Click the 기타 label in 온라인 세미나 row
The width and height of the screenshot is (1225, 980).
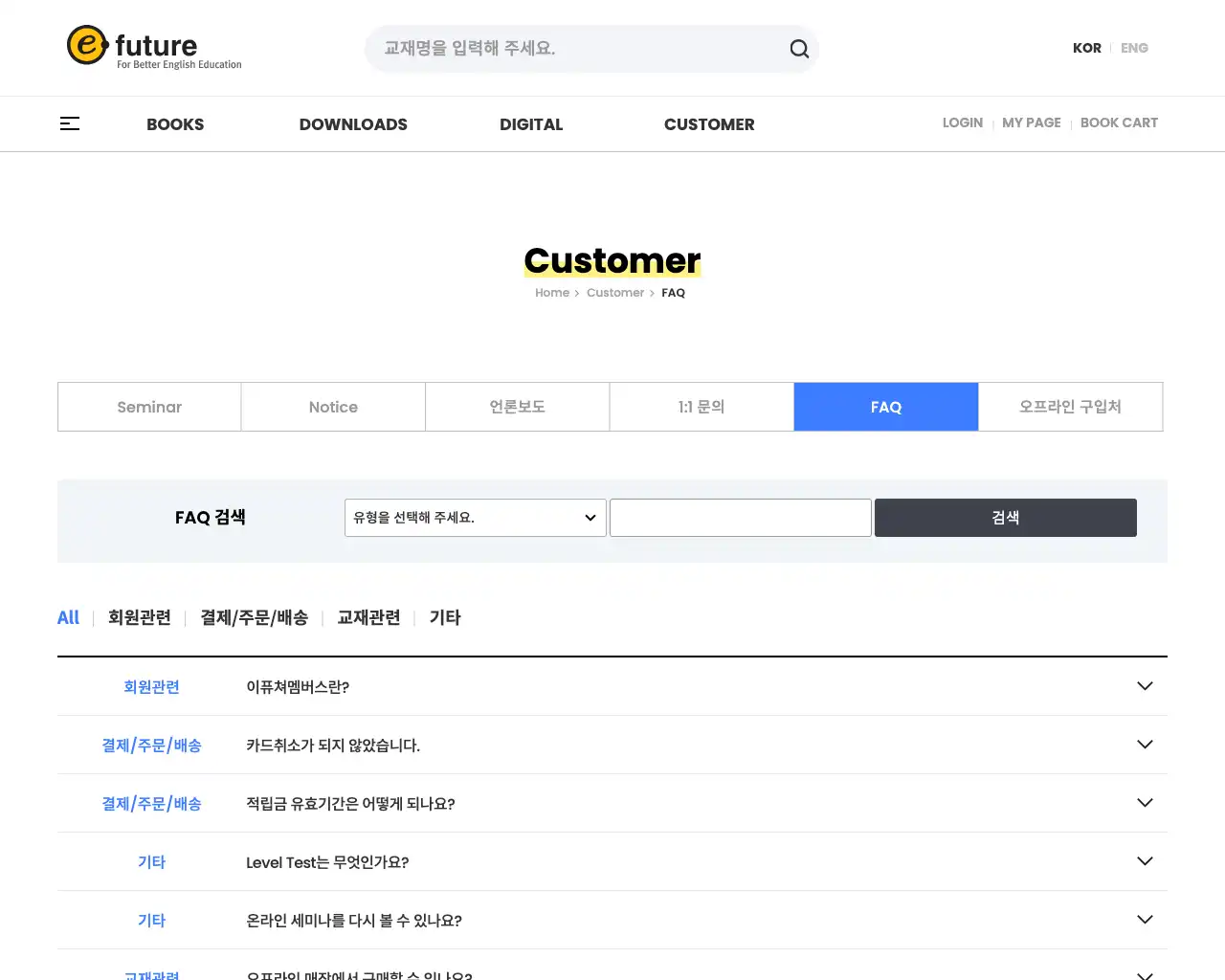coord(151,921)
